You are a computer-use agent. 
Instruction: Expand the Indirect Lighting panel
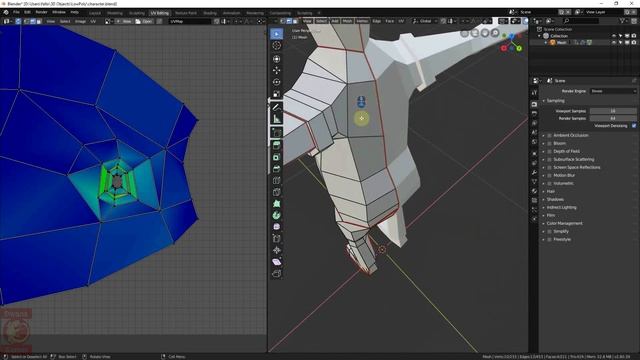point(544,207)
